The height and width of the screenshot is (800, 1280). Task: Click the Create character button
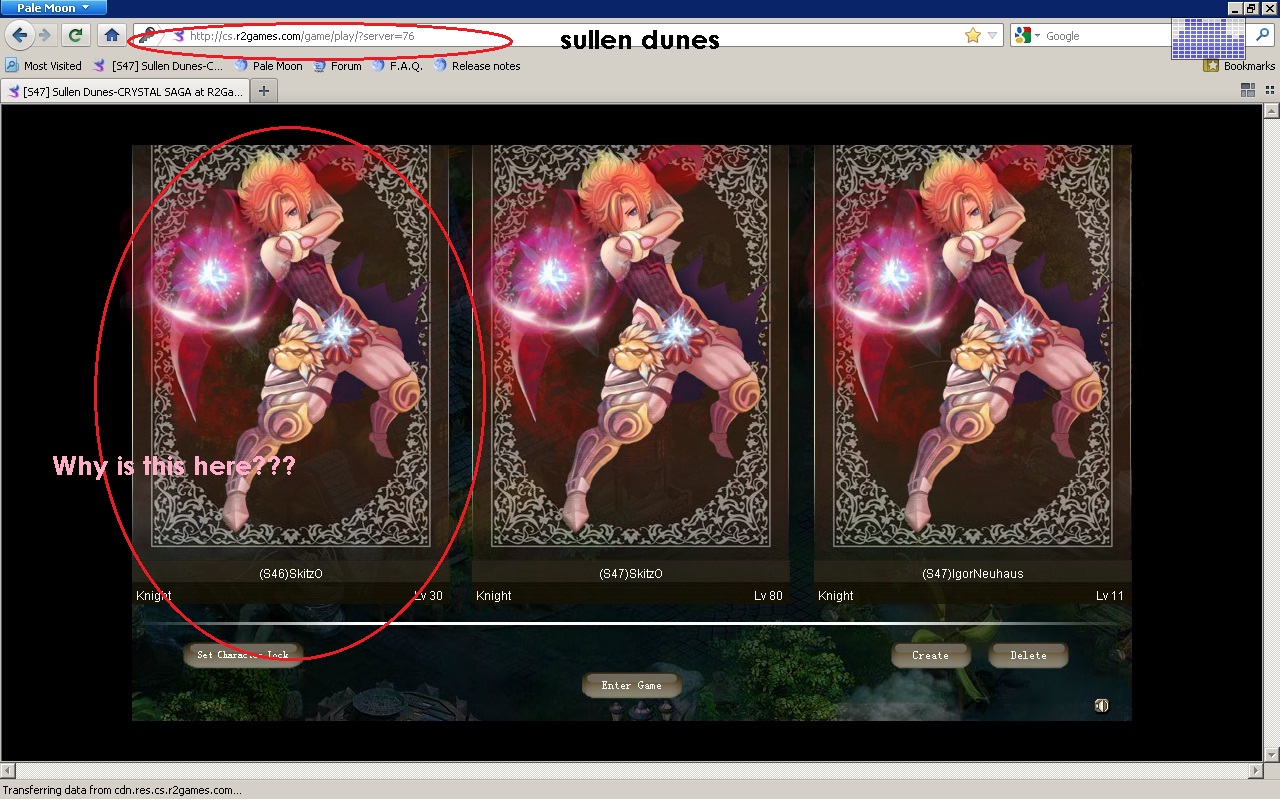(x=930, y=655)
